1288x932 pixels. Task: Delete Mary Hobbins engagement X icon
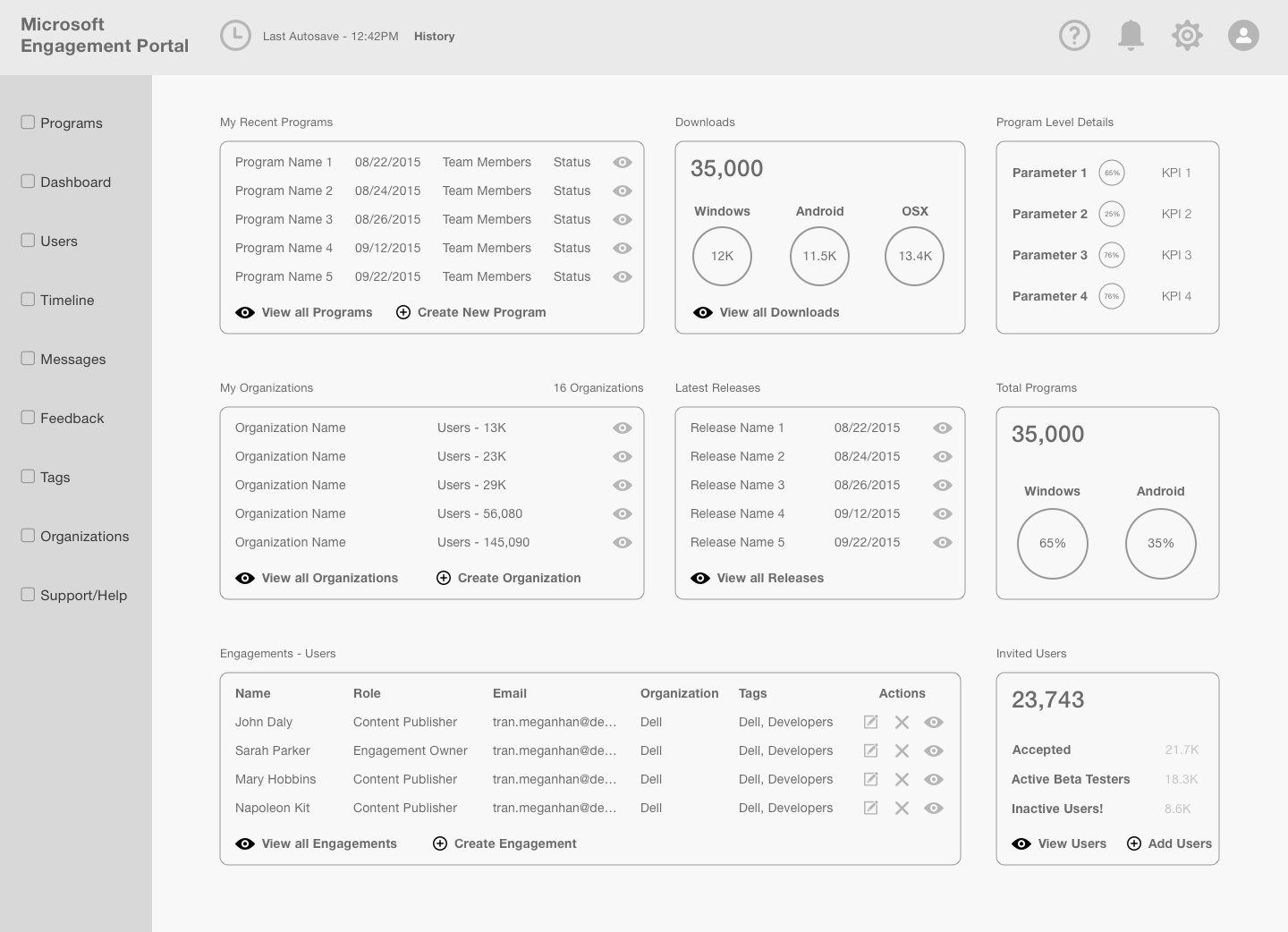pyautogui.click(x=902, y=779)
